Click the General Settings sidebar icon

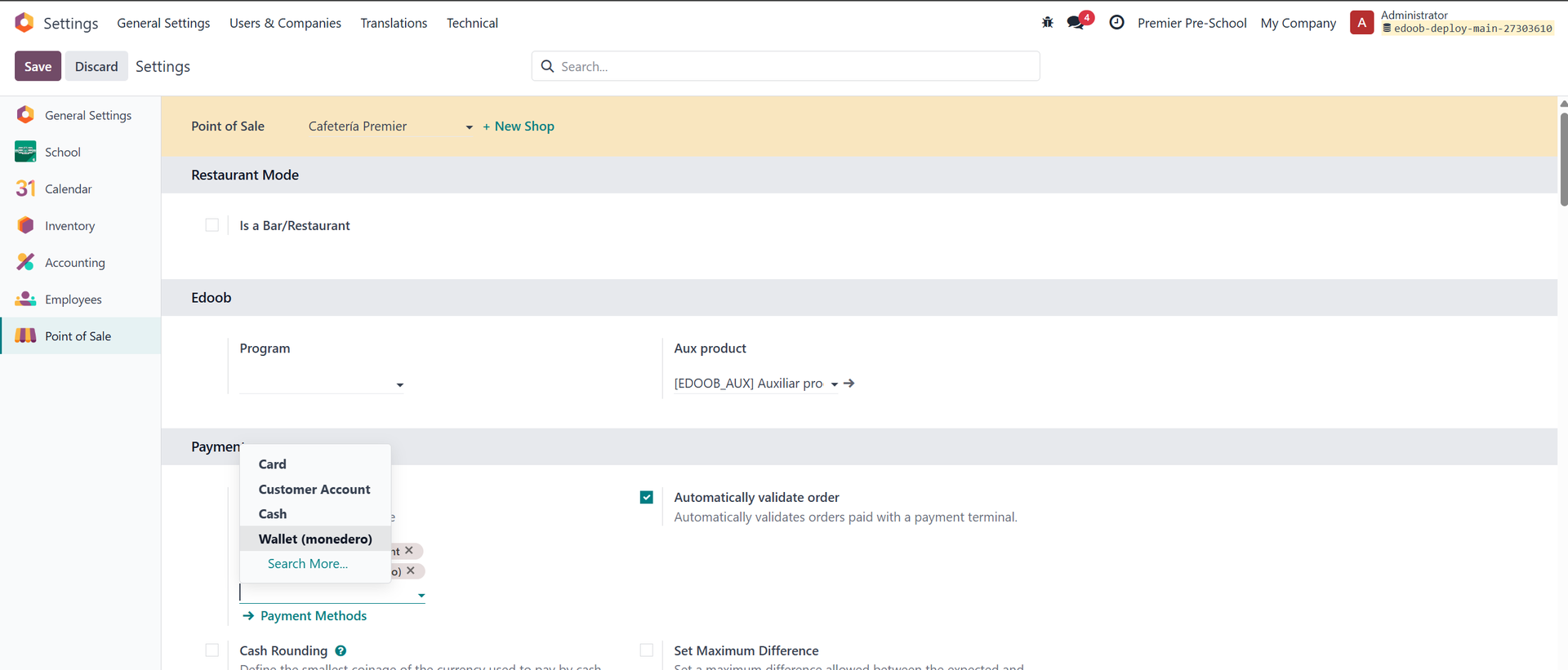(x=25, y=115)
